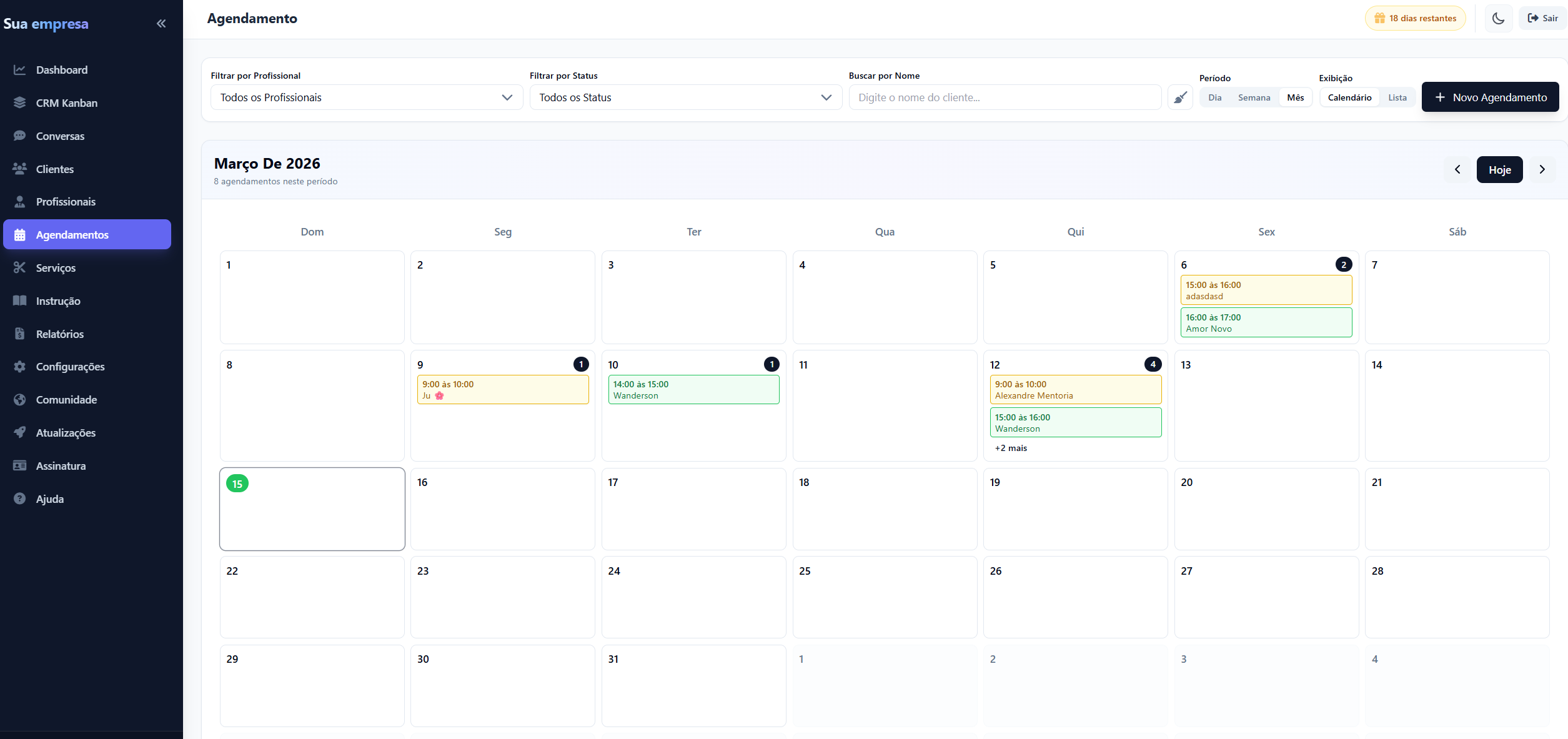
Task: Open Relatórios reports page
Action: coord(59,334)
